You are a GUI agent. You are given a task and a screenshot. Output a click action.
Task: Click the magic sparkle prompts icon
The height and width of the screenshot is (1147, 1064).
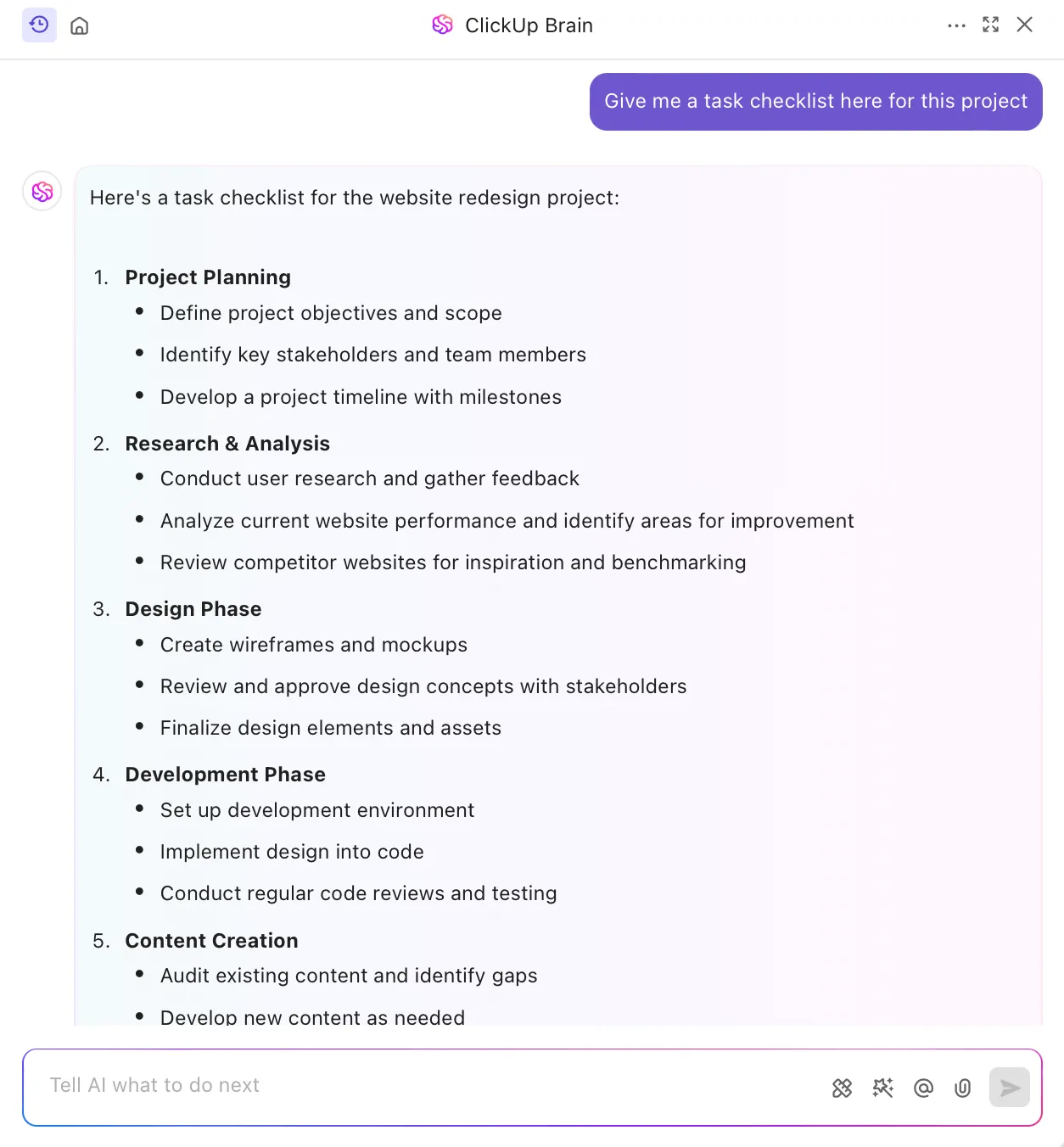[882, 1088]
